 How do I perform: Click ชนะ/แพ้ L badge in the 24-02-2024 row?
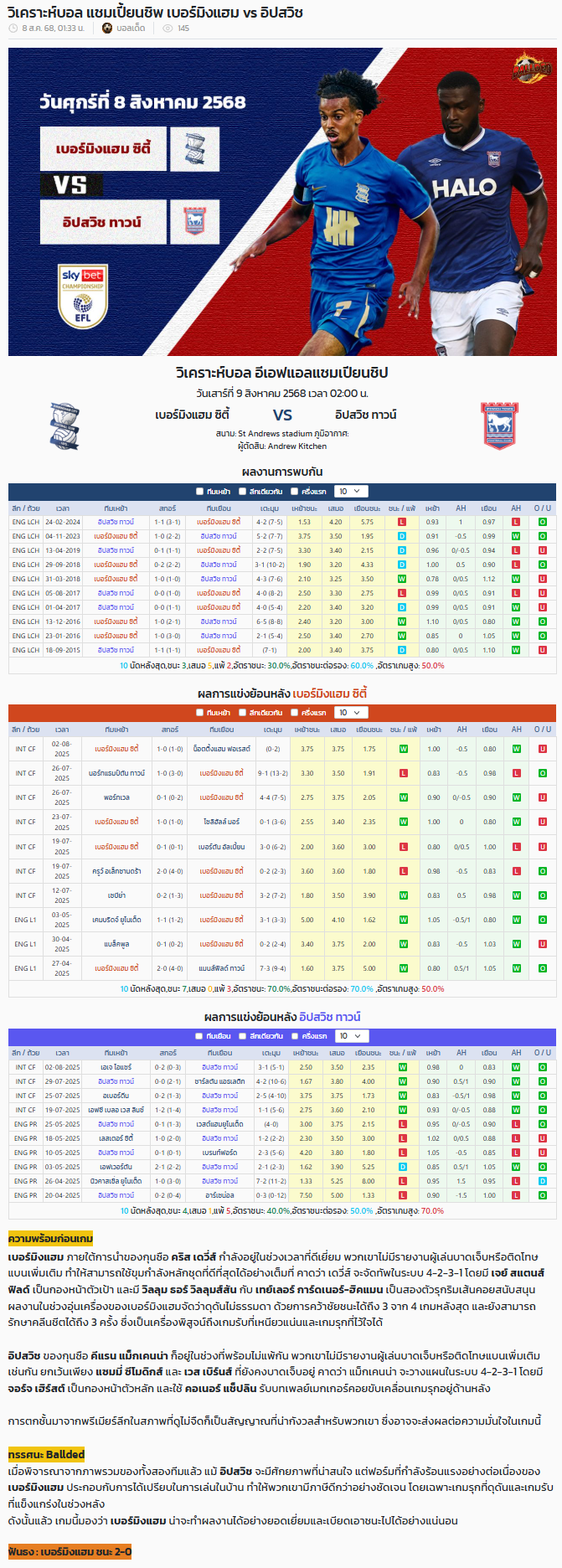click(x=402, y=522)
